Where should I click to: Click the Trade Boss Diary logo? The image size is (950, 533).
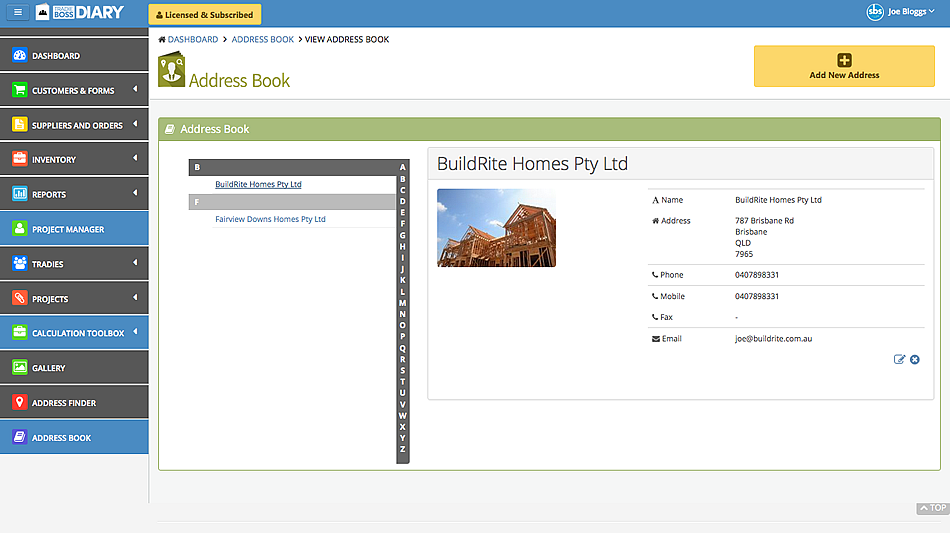click(79, 12)
